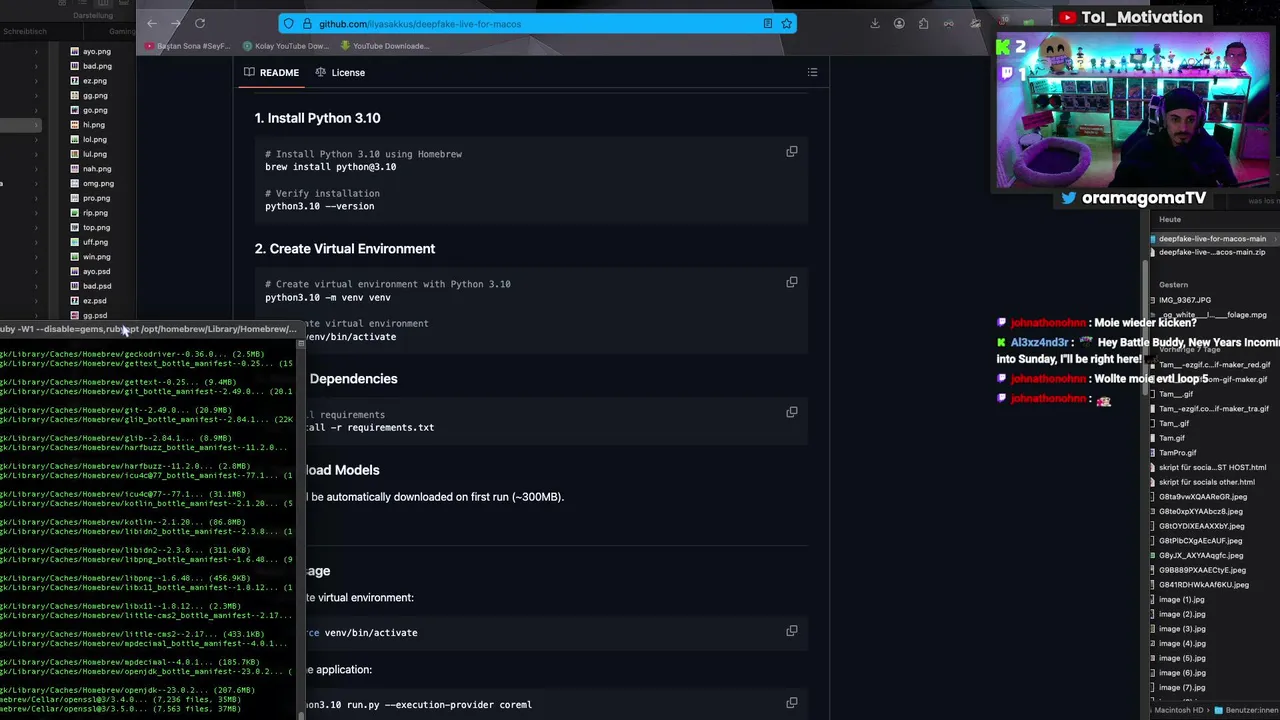Select the ez.psd file icon in Finder

click(x=74, y=300)
